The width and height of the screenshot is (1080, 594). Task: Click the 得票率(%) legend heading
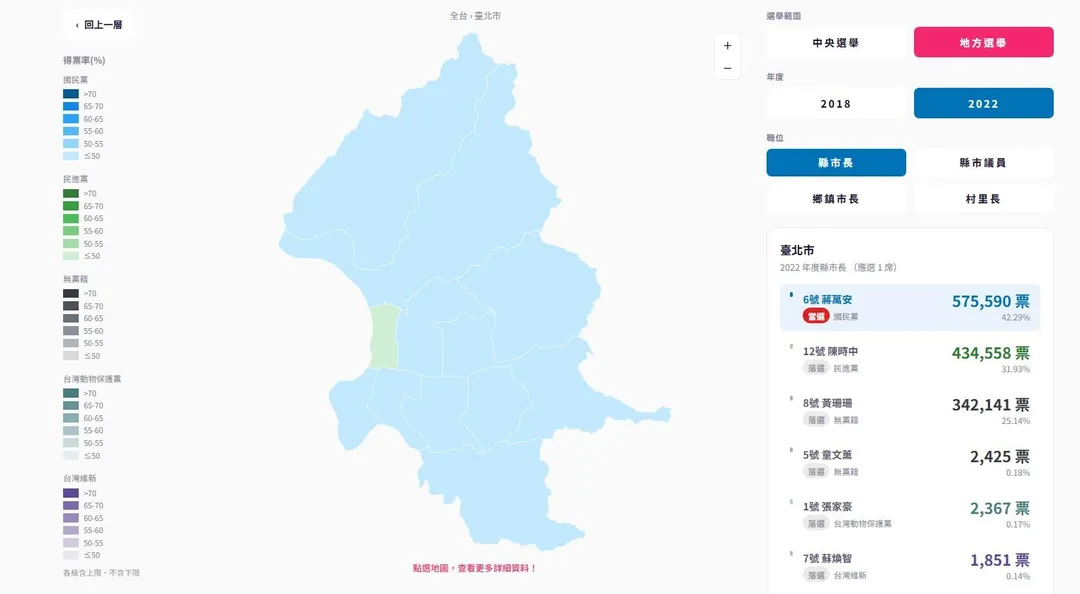tap(84, 61)
